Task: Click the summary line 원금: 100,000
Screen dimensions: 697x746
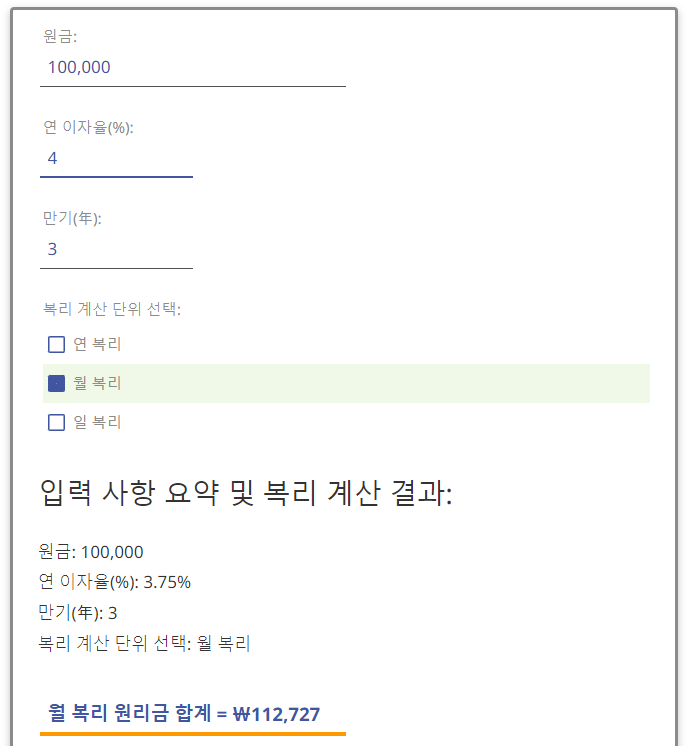Action: pos(91,552)
